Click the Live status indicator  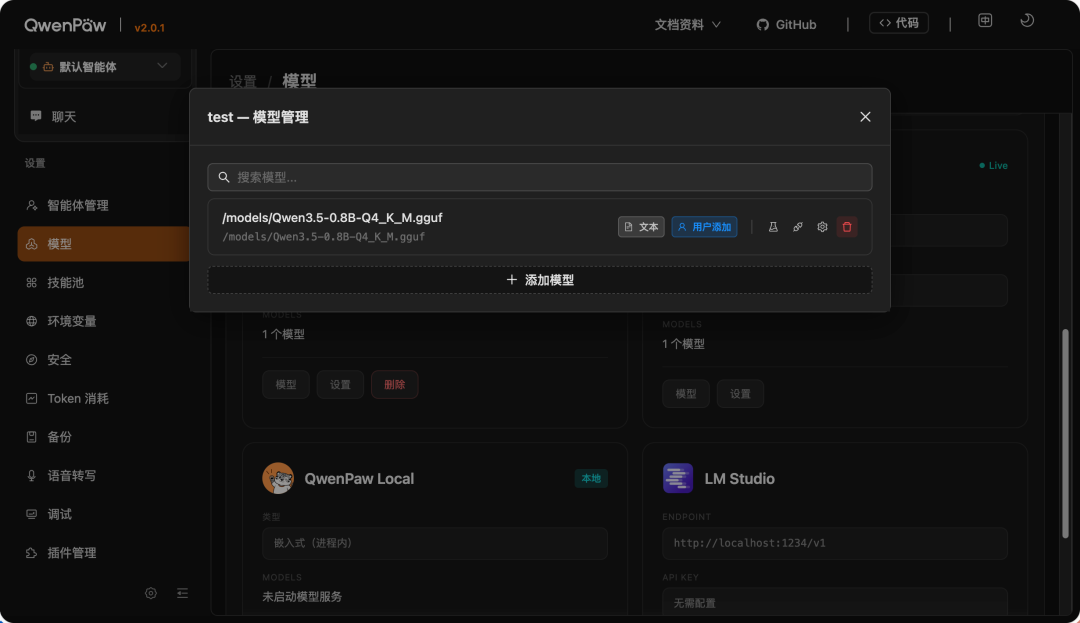point(993,166)
